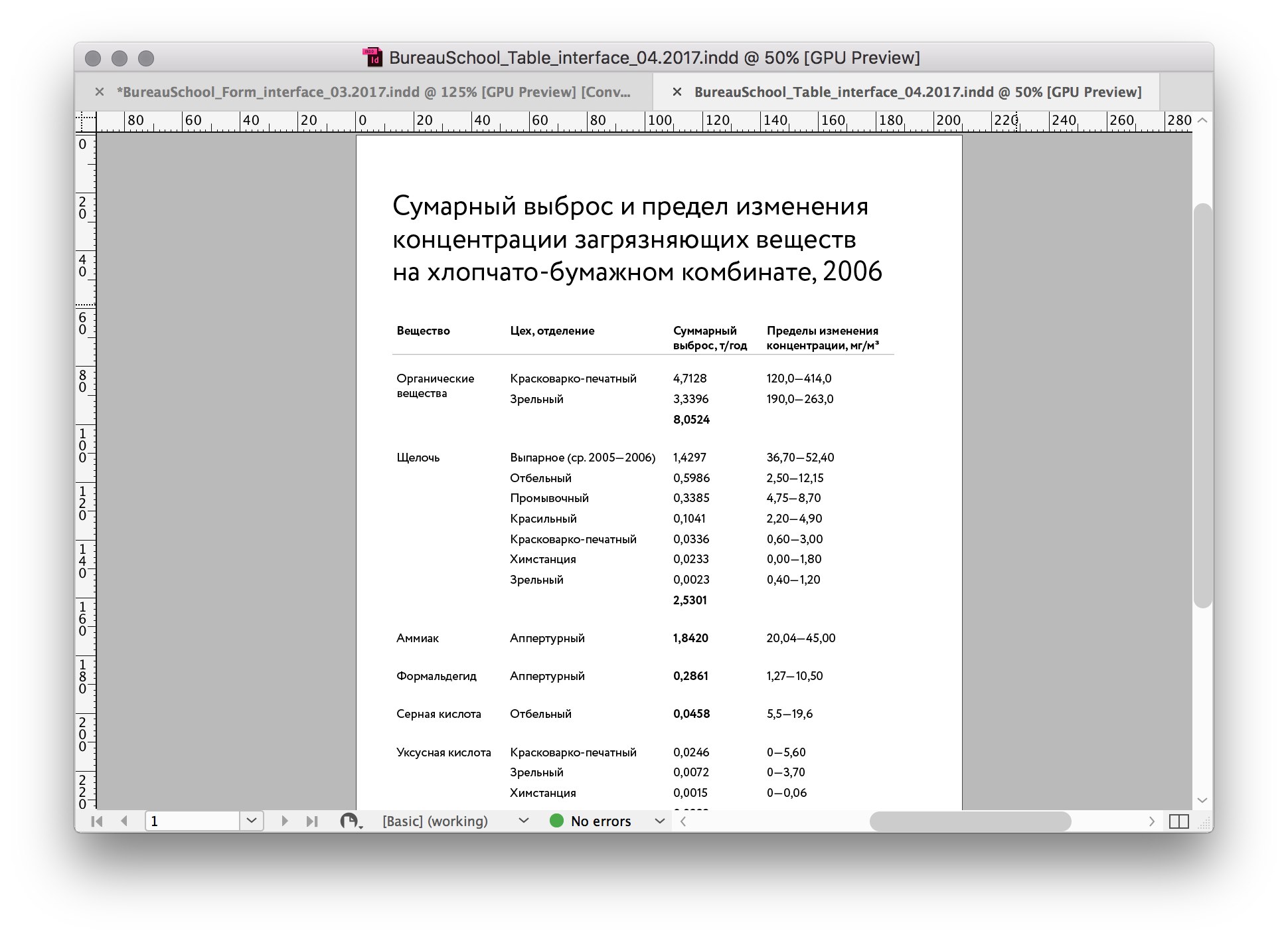Click Выпарное (ср. 2005—2006) cell
Image resolution: width=1288 pixels, height=939 pixels.
[582, 458]
